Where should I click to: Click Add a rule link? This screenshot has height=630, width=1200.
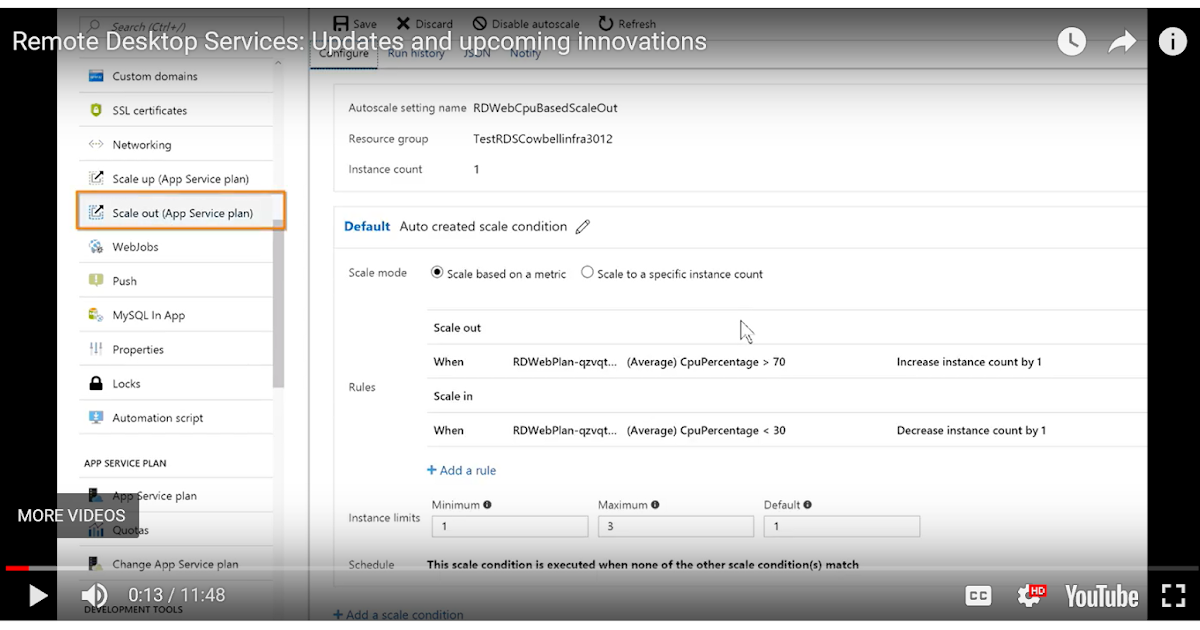(461, 470)
